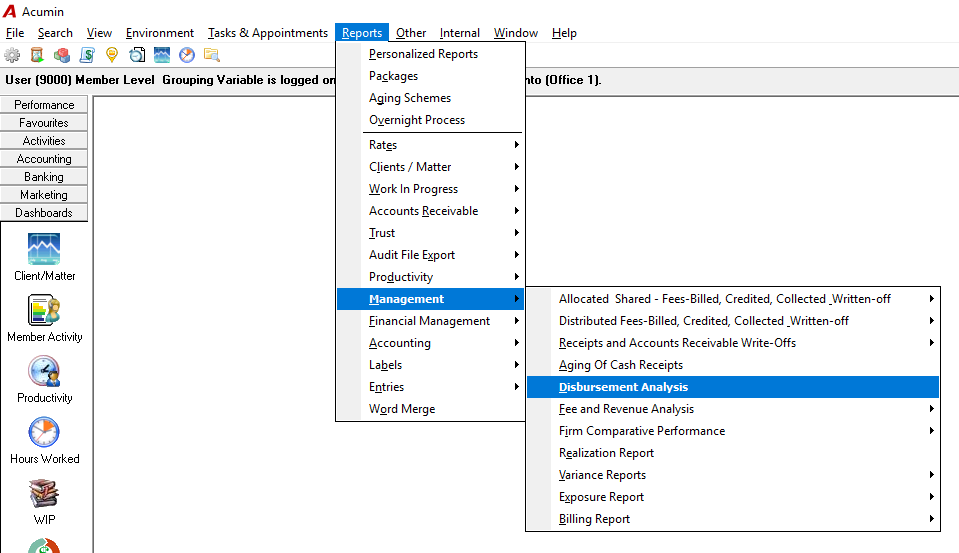Viewport: 959px width, 553px height.
Task: Click the Acumin logo in title bar
Action: click(10, 12)
